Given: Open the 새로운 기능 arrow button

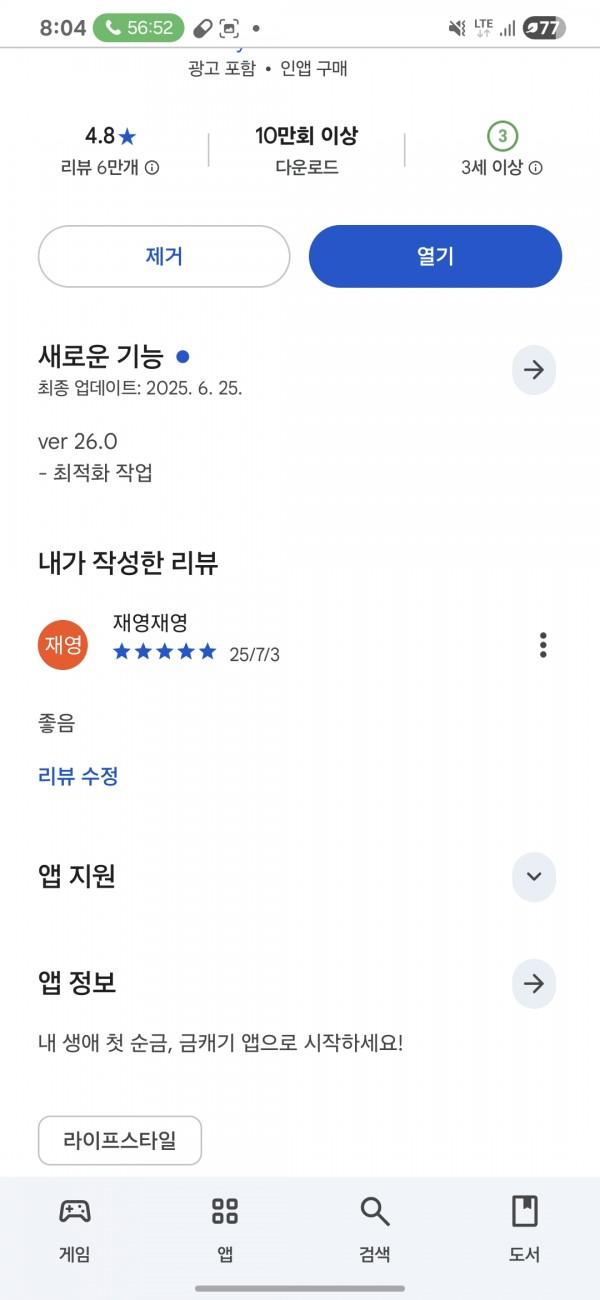Looking at the screenshot, I should [534, 370].
